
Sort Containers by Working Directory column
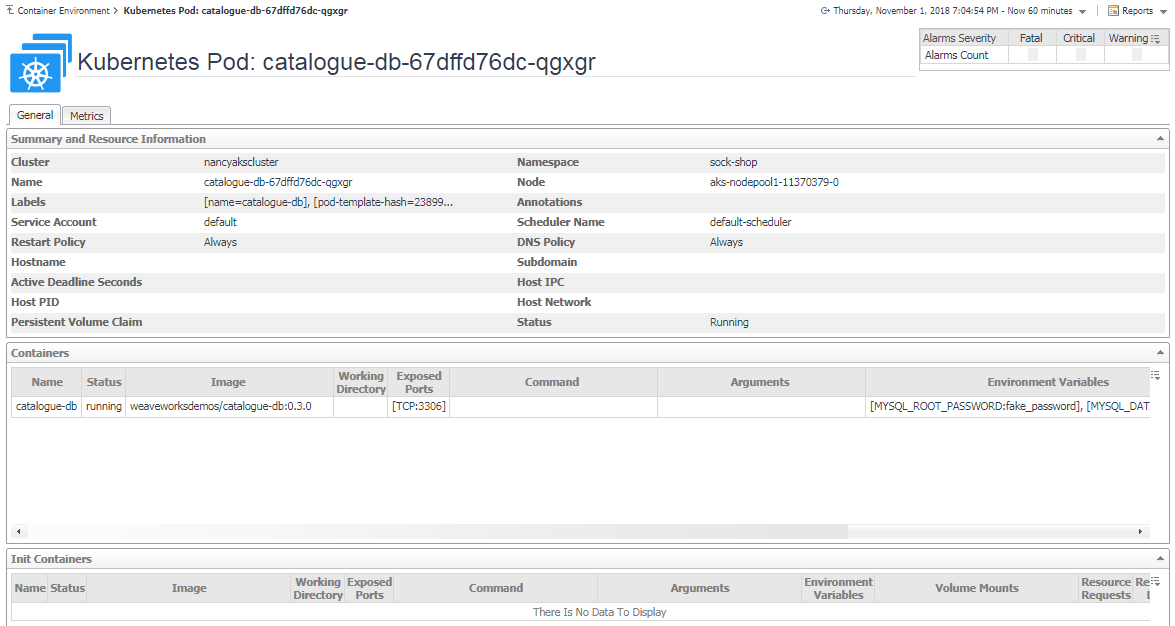pos(360,382)
